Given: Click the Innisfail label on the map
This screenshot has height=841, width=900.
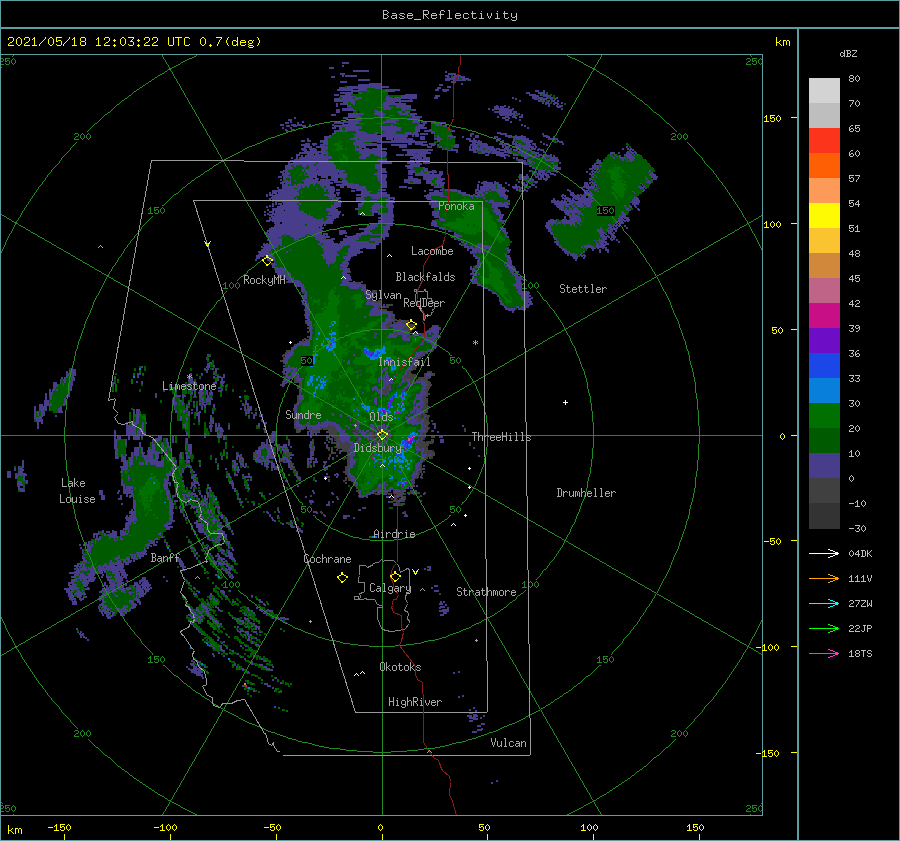Looking at the screenshot, I should 404,362.
